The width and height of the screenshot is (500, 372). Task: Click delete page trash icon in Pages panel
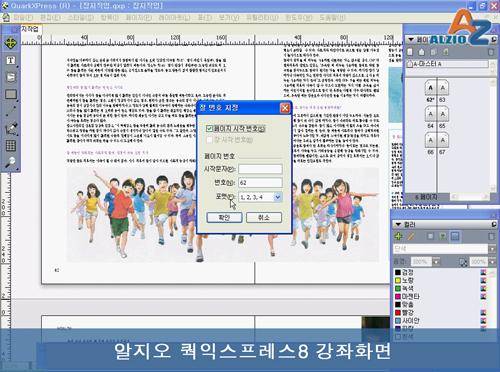(x=491, y=52)
